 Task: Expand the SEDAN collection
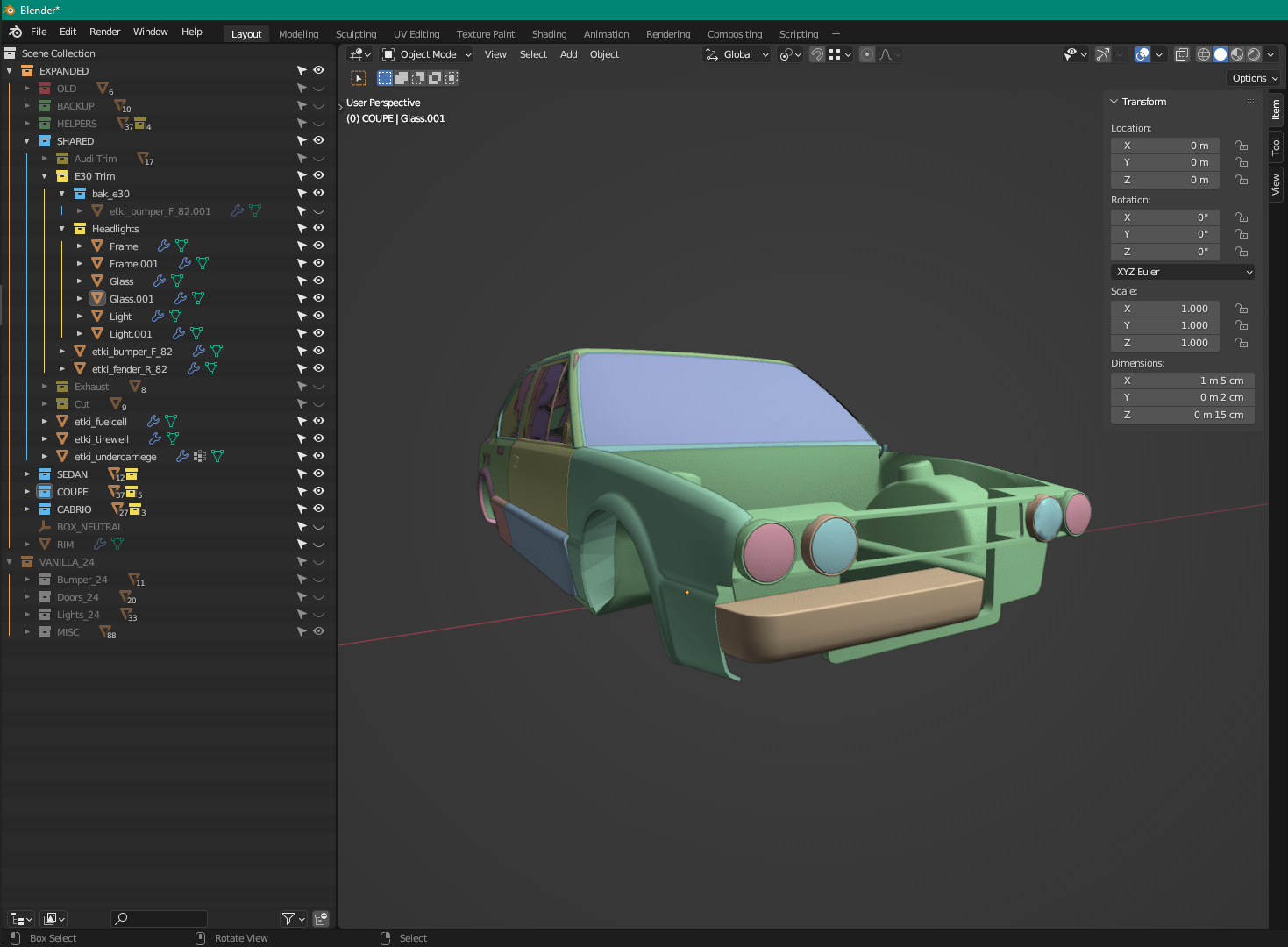pos(27,474)
